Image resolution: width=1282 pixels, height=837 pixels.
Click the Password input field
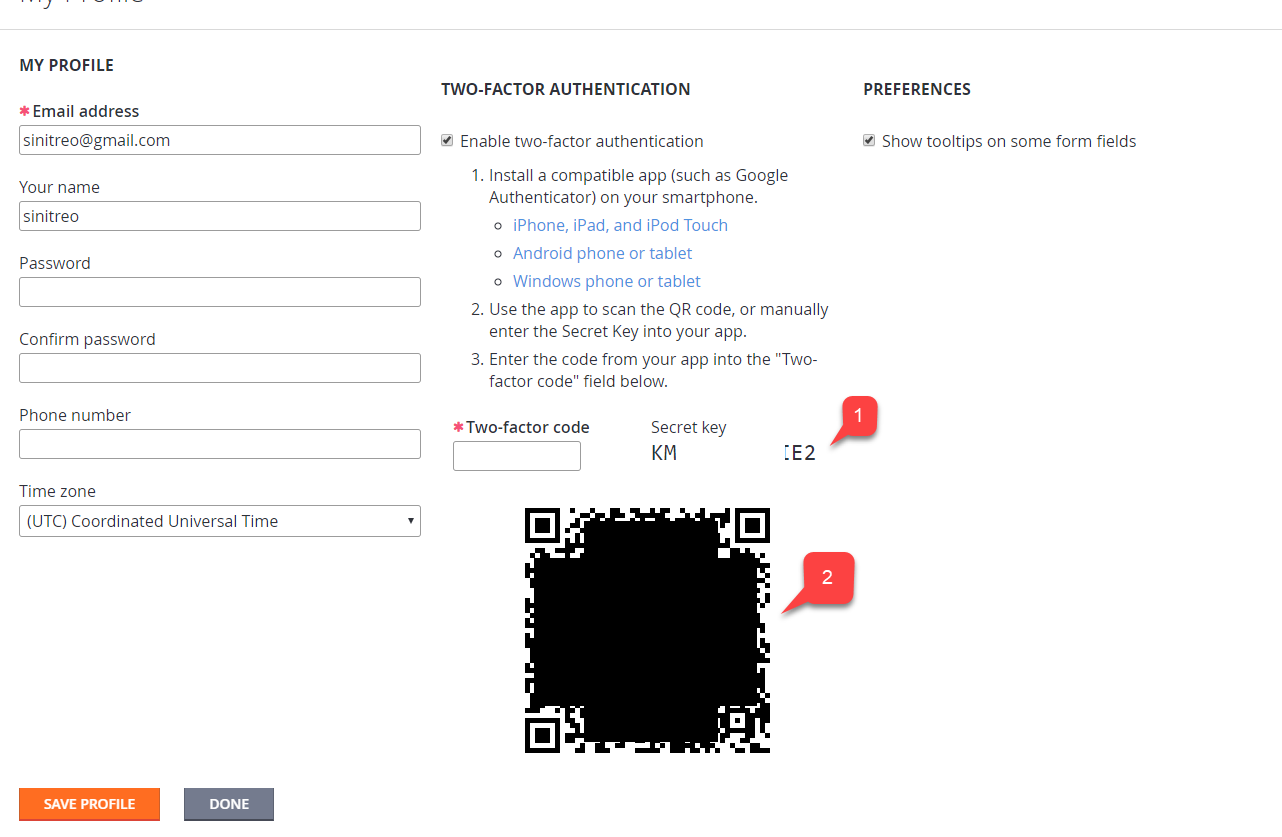[220, 292]
